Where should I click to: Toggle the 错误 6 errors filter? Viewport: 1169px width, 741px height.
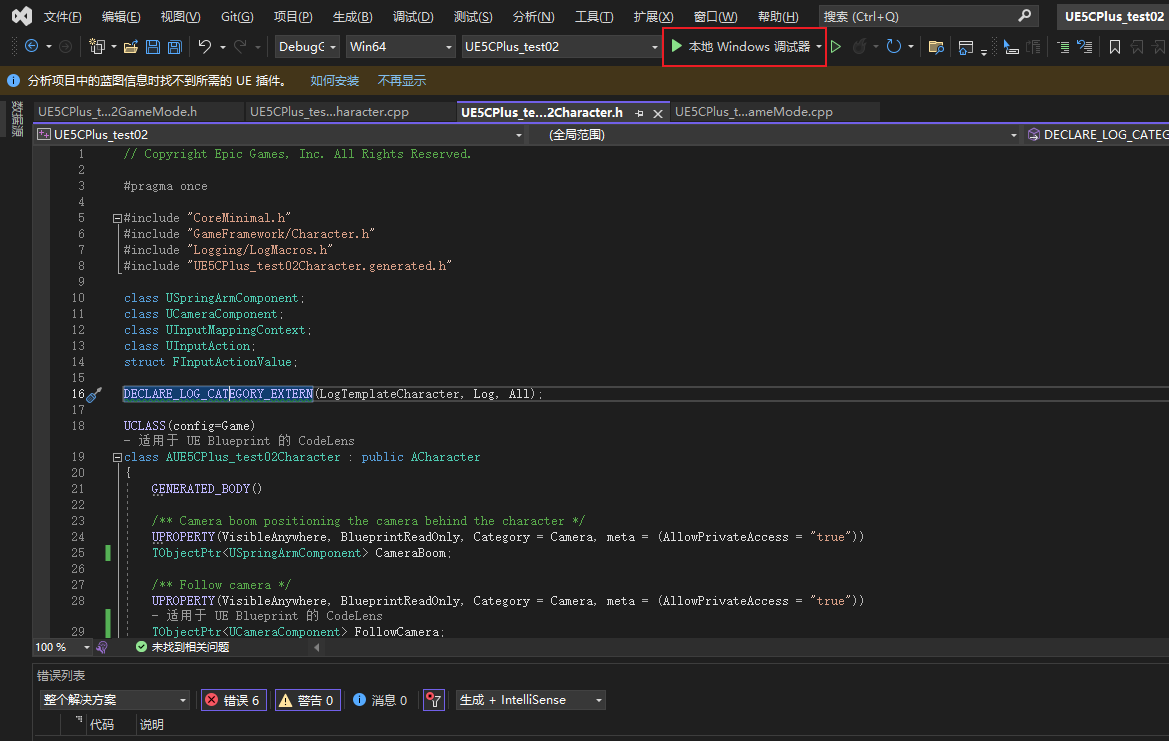(x=233, y=700)
